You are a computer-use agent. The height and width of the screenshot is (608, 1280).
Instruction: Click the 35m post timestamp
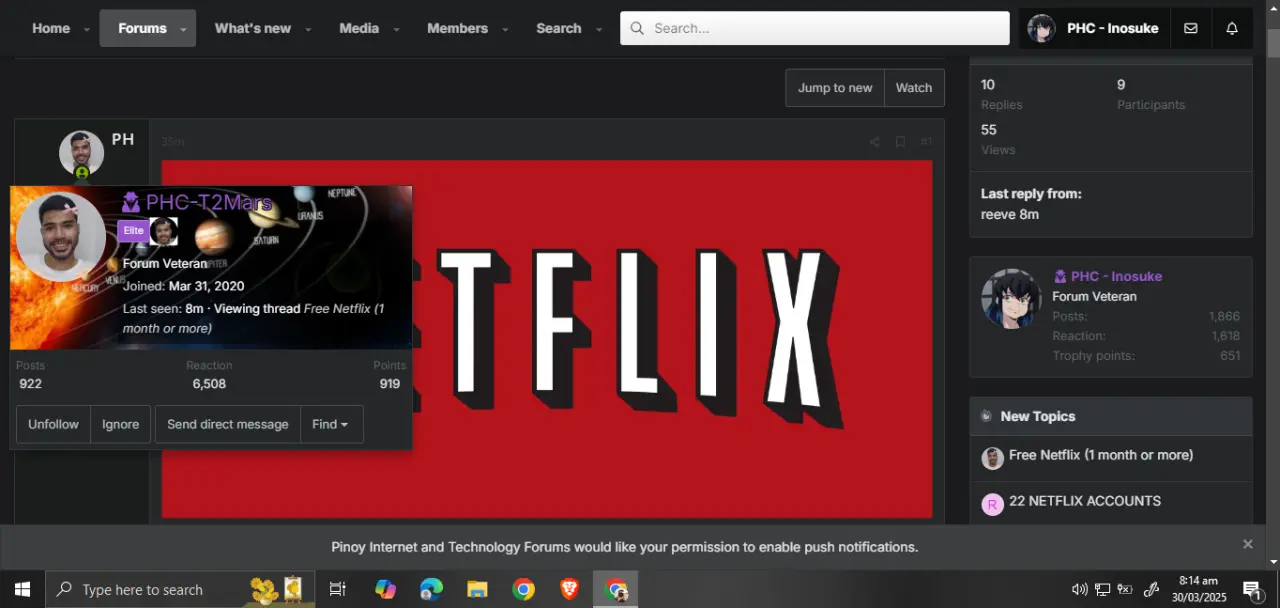click(173, 142)
